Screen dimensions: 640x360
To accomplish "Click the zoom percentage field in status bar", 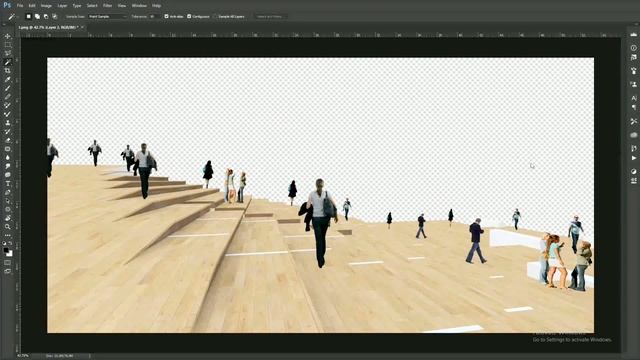I will (23, 356).
